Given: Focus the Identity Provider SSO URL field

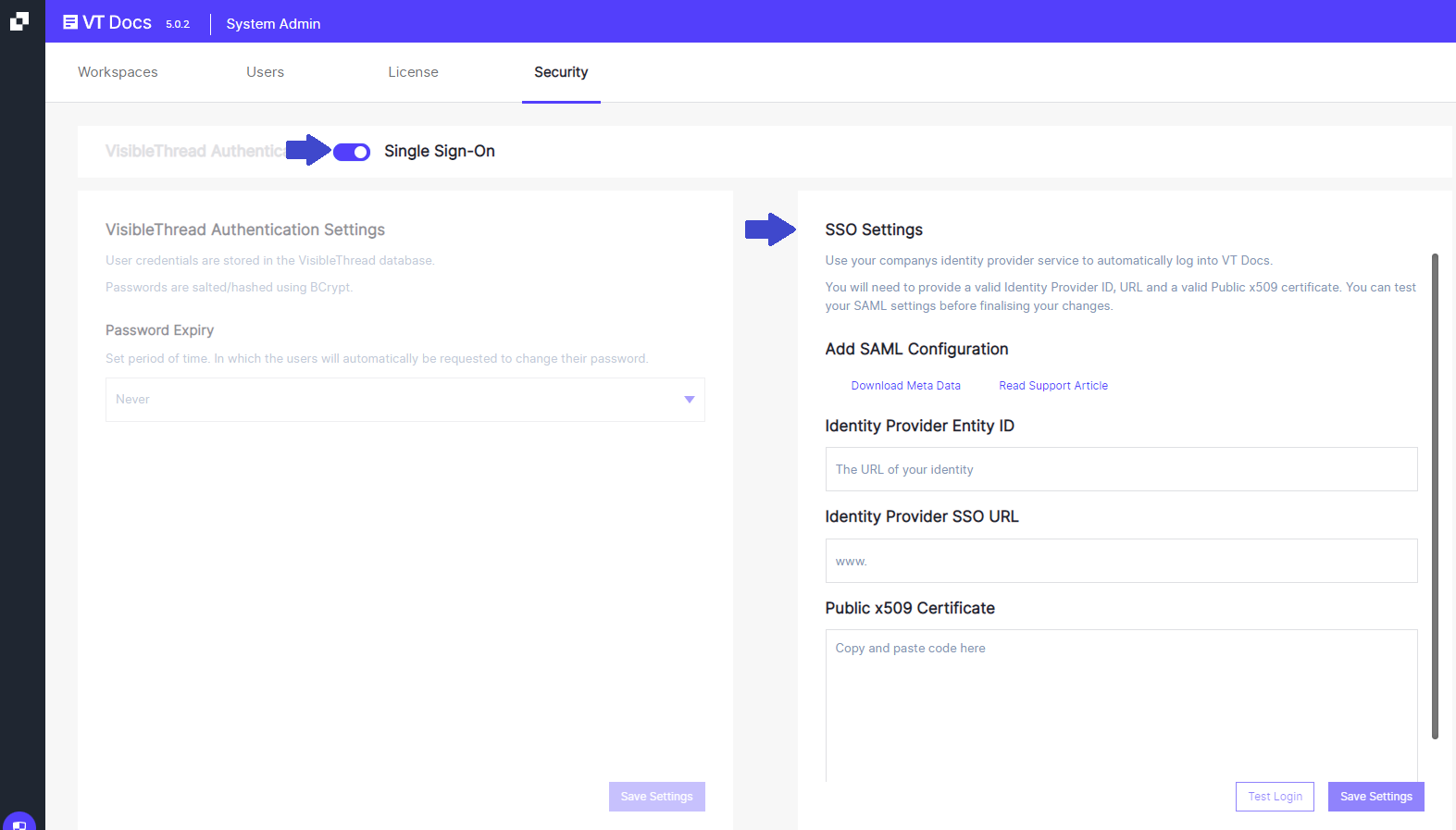Looking at the screenshot, I should (x=1122, y=561).
